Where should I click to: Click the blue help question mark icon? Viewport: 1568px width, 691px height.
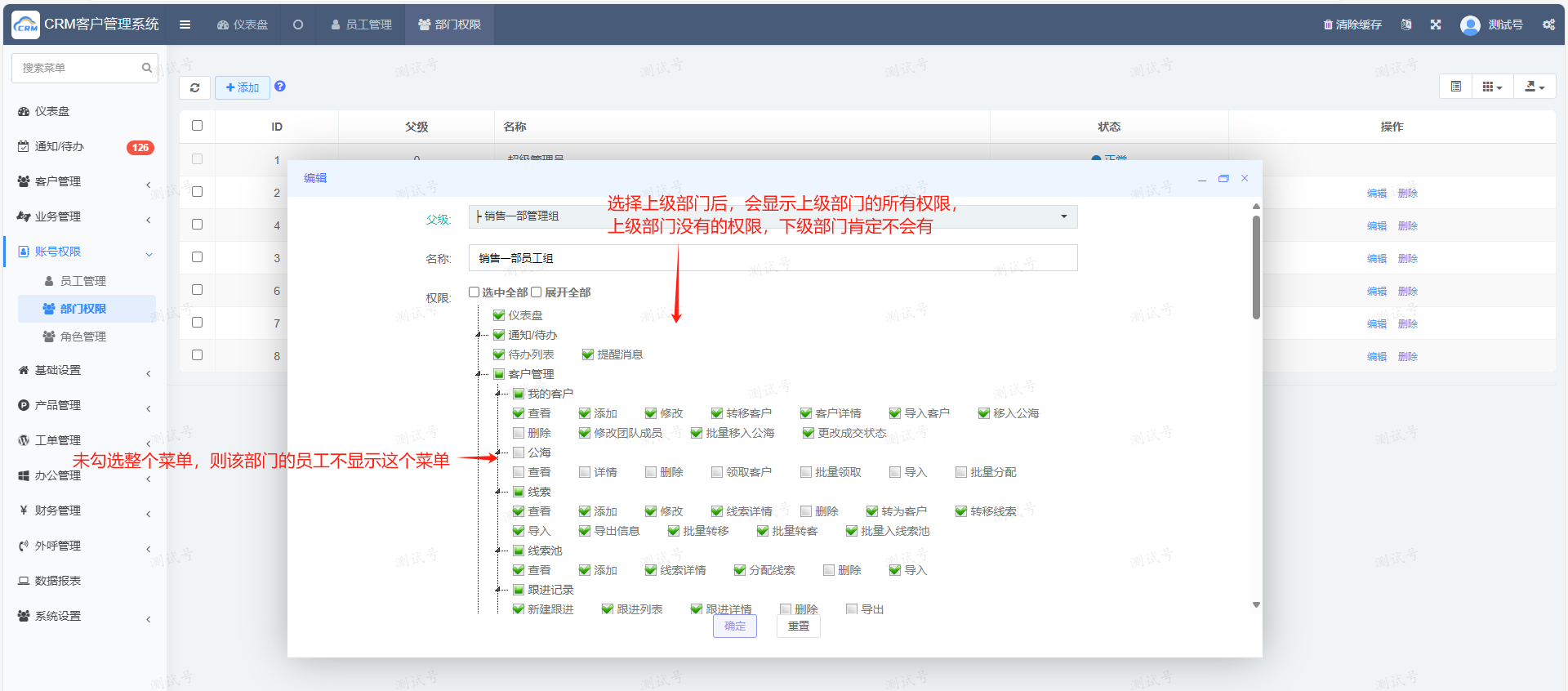click(280, 87)
